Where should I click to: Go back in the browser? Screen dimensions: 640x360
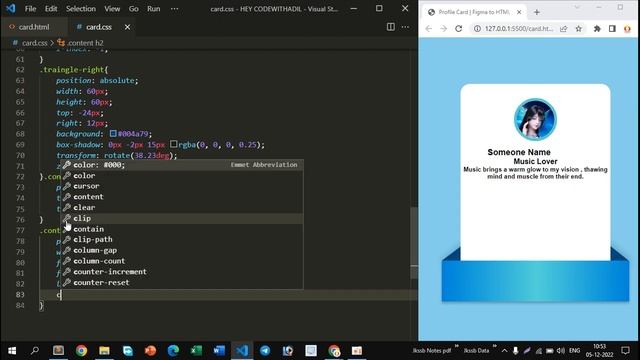[x=429, y=29]
